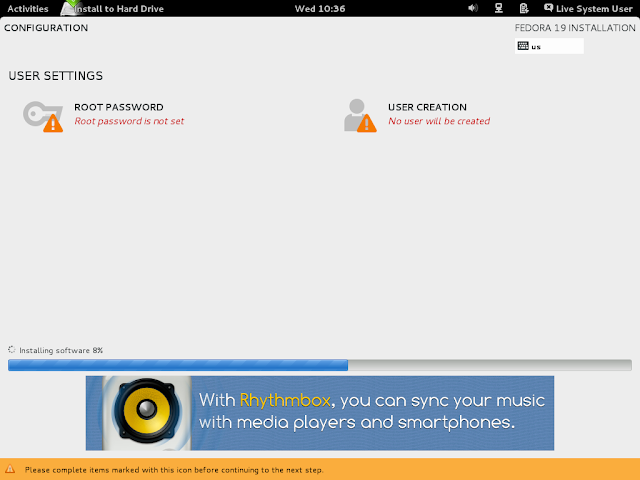Click the warning triangle in the orange bar
640x480 pixels.
click(10, 469)
